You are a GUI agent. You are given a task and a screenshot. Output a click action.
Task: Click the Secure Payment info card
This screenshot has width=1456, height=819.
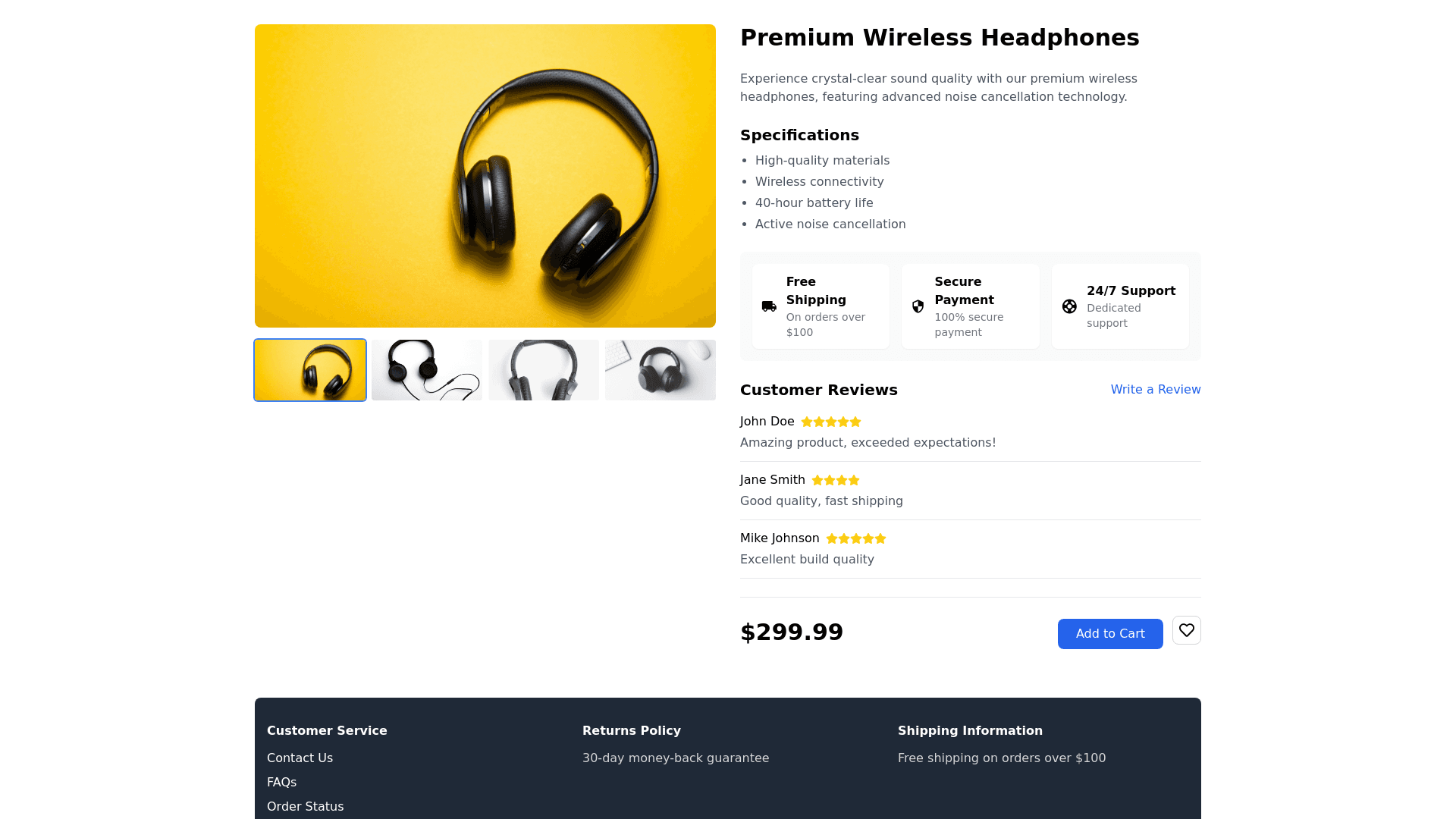click(970, 306)
